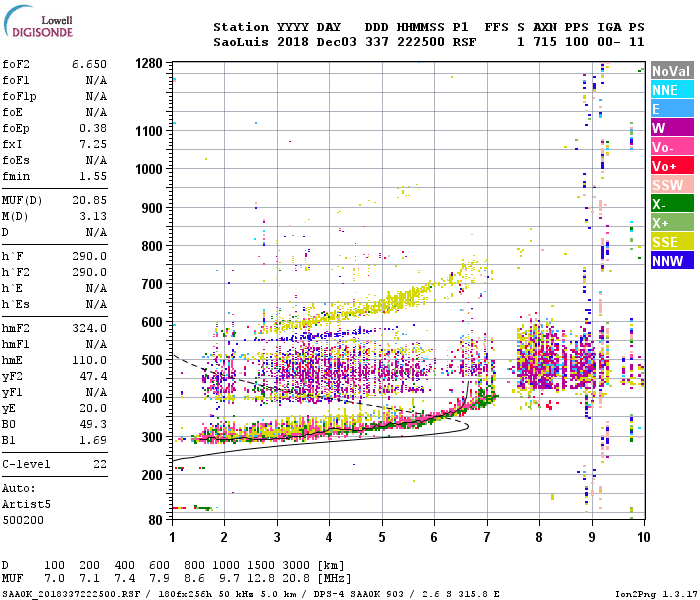
Task: Click the 1280 km height axis label
Action: pos(149,63)
